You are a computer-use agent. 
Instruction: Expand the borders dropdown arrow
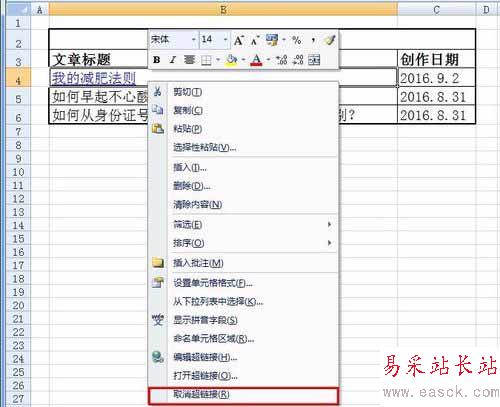(218, 60)
